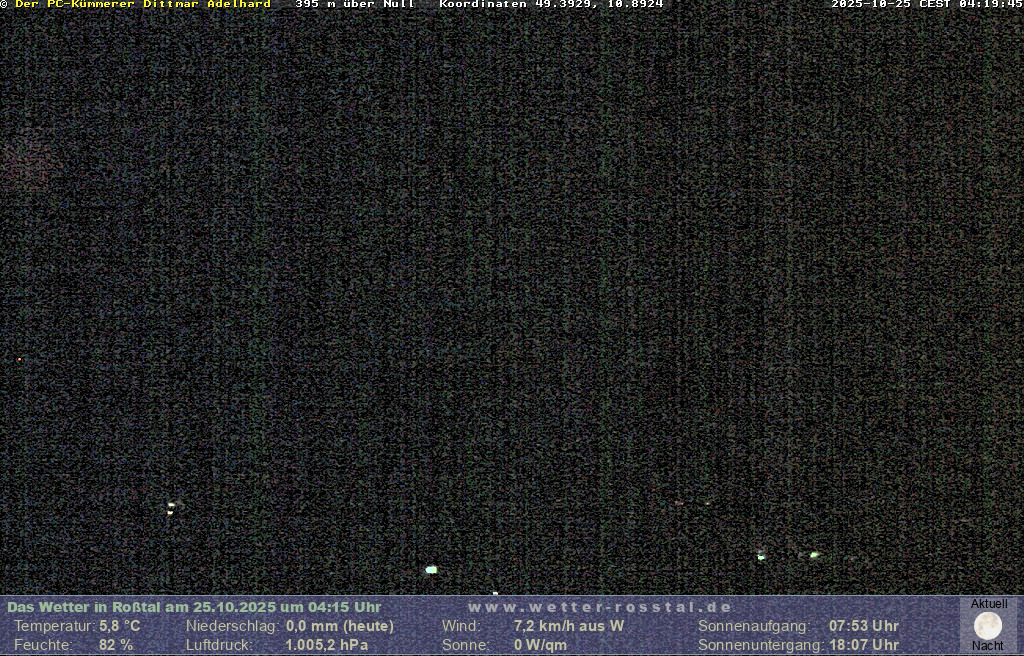Image resolution: width=1024 pixels, height=656 pixels.
Task: Click the 'Der PC-Kümmerer Dittmar Adelhard' text
Action: pos(142,4)
